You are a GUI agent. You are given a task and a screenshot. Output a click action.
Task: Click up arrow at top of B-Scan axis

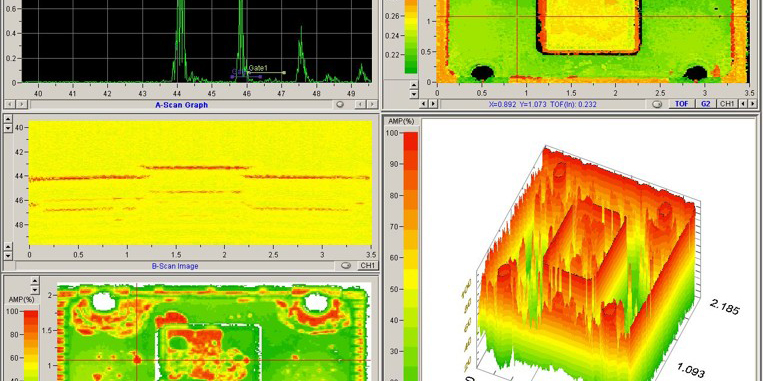[x=8, y=118]
